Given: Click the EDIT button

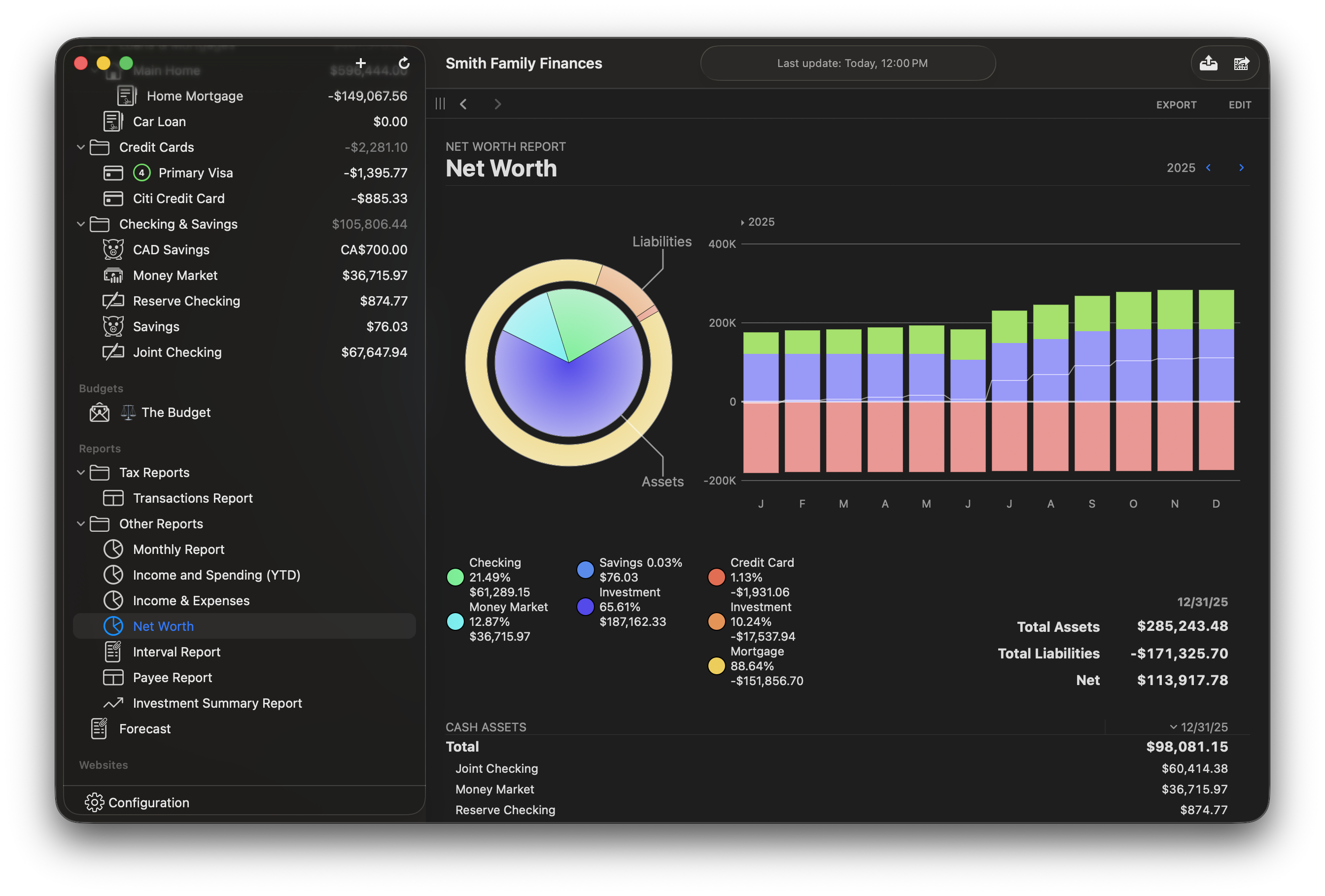Looking at the screenshot, I should (1240, 105).
